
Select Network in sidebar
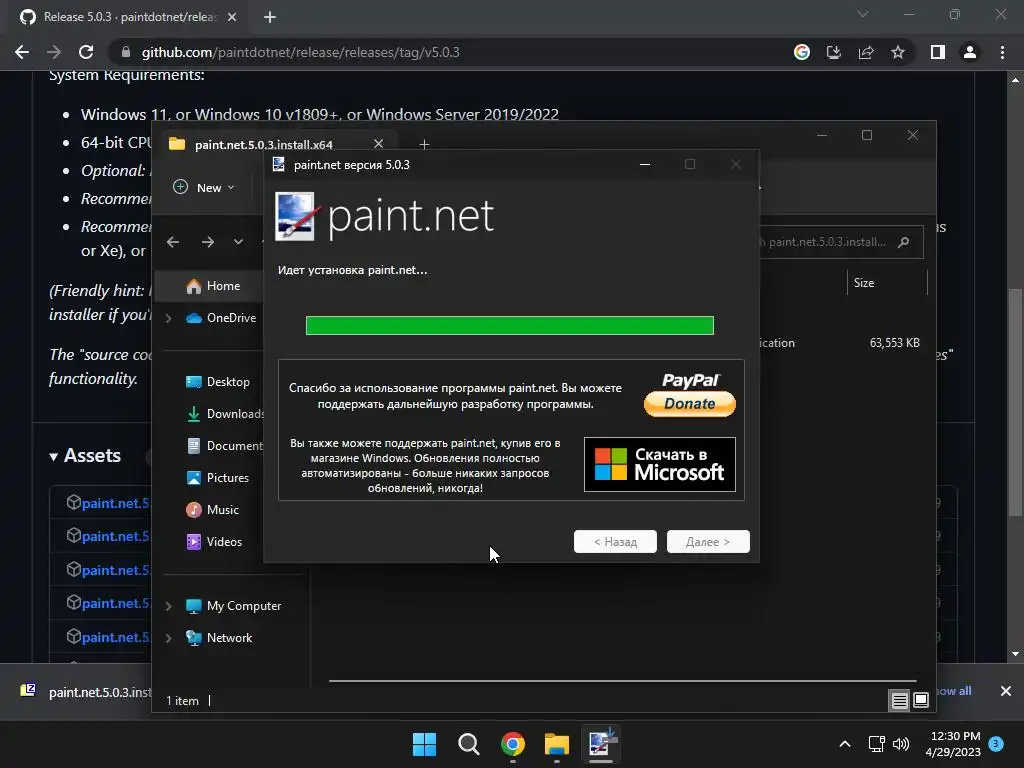[x=219, y=638]
